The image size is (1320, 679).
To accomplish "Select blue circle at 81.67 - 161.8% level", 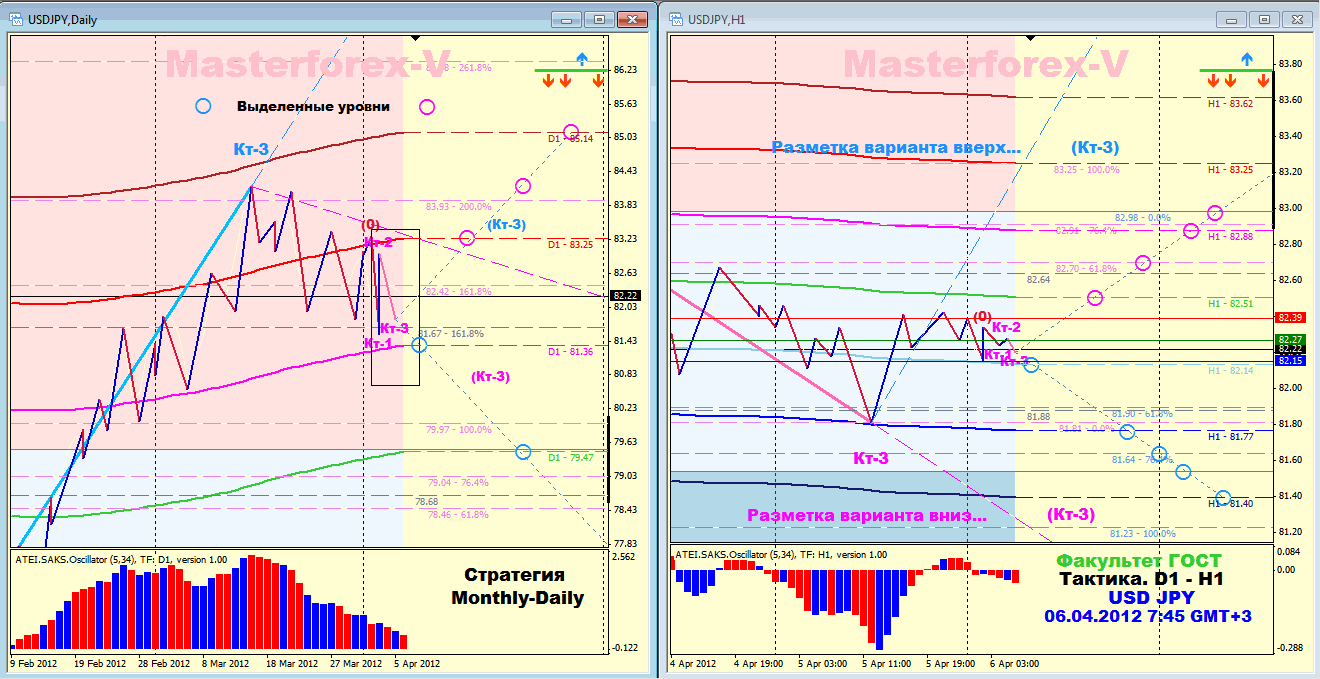I will tap(419, 344).
